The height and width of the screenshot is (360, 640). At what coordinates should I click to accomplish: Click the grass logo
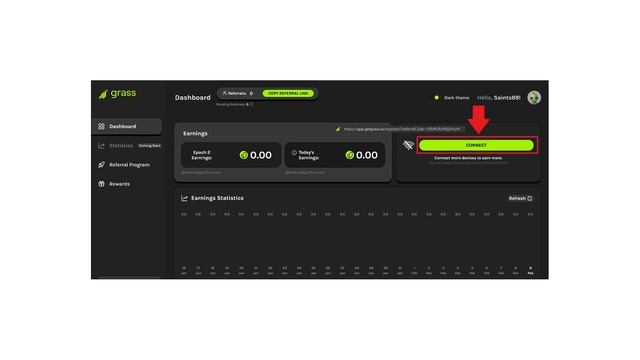point(118,93)
